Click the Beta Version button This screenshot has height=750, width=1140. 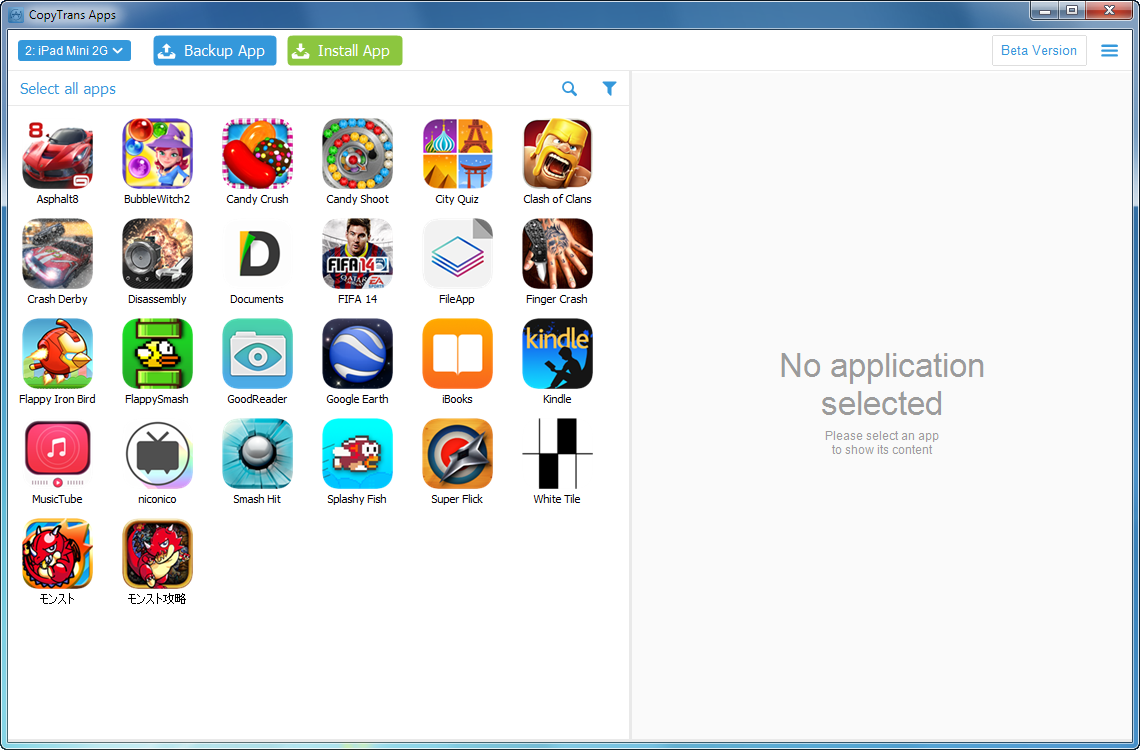[1039, 51]
